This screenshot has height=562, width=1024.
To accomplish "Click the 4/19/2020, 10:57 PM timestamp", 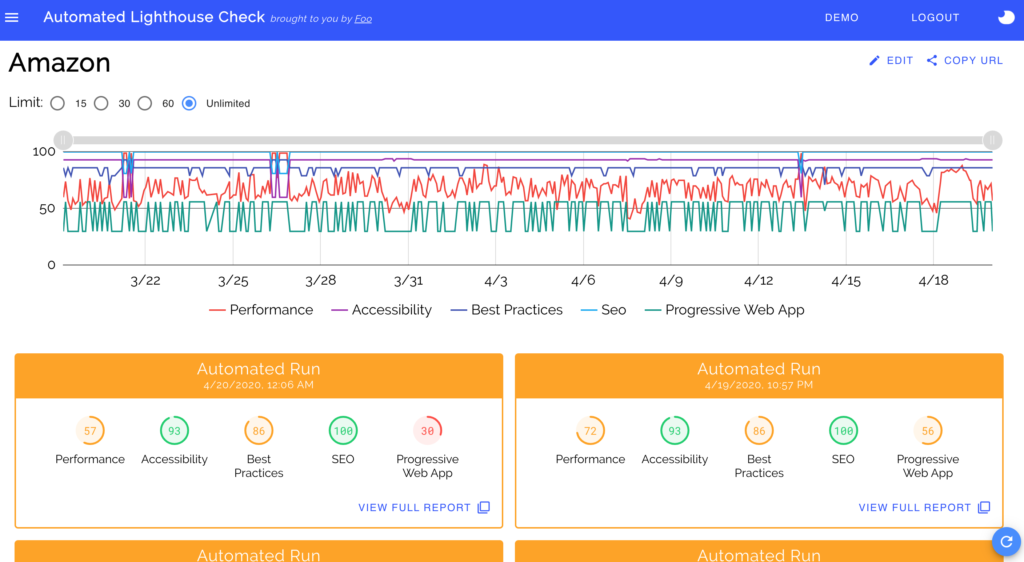I will point(759,385).
